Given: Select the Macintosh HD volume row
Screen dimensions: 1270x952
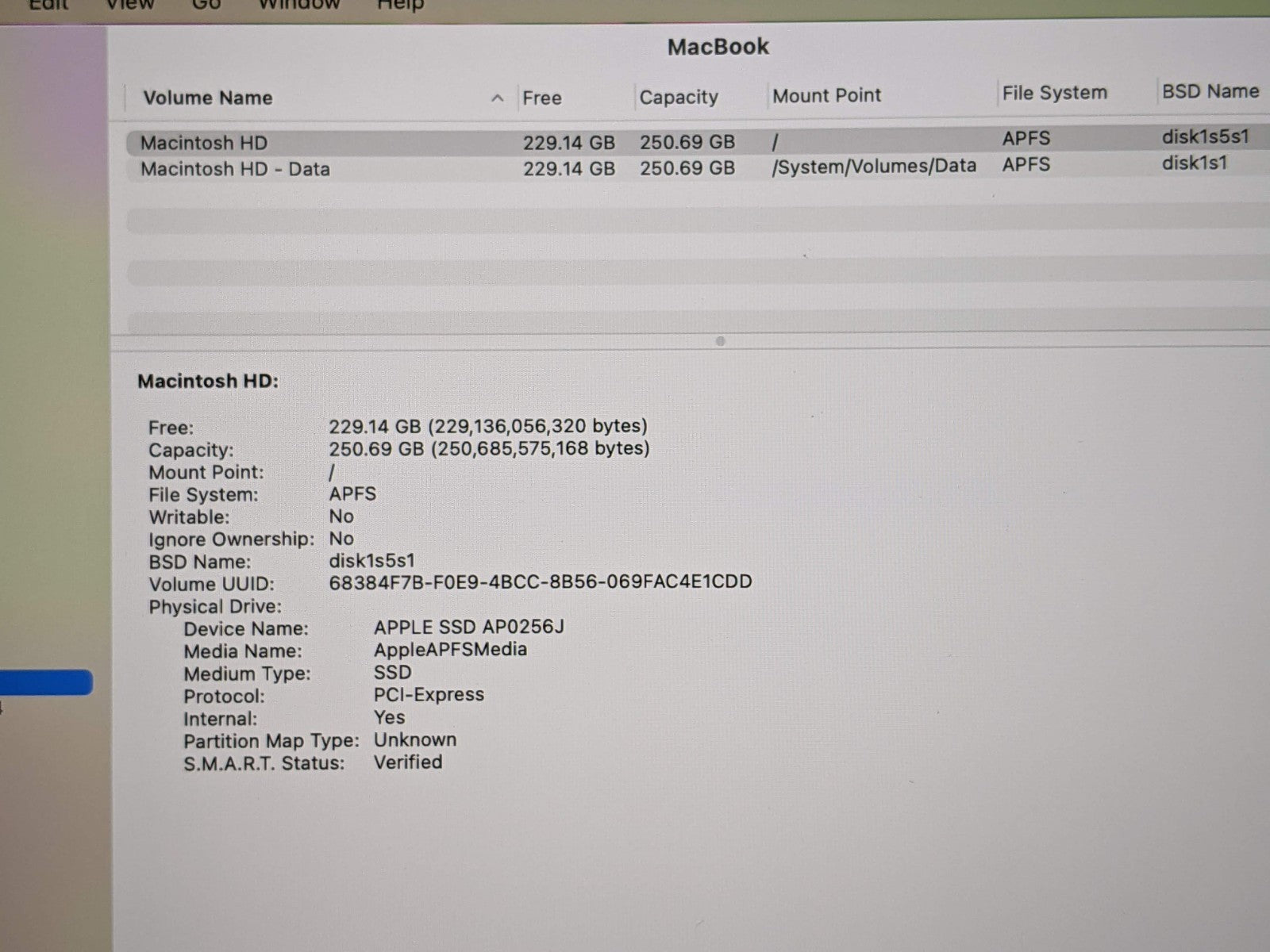Looking at the screenshot, I should point(204,144).
